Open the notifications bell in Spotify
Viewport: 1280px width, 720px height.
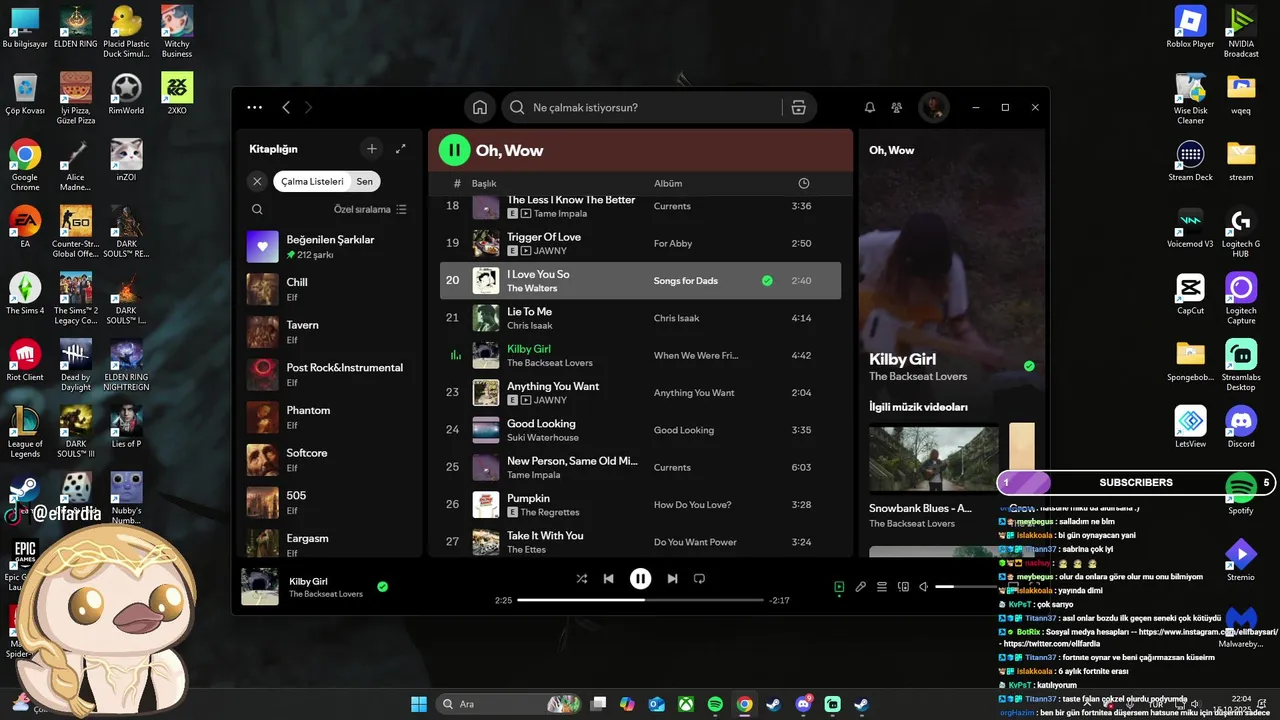870,107
